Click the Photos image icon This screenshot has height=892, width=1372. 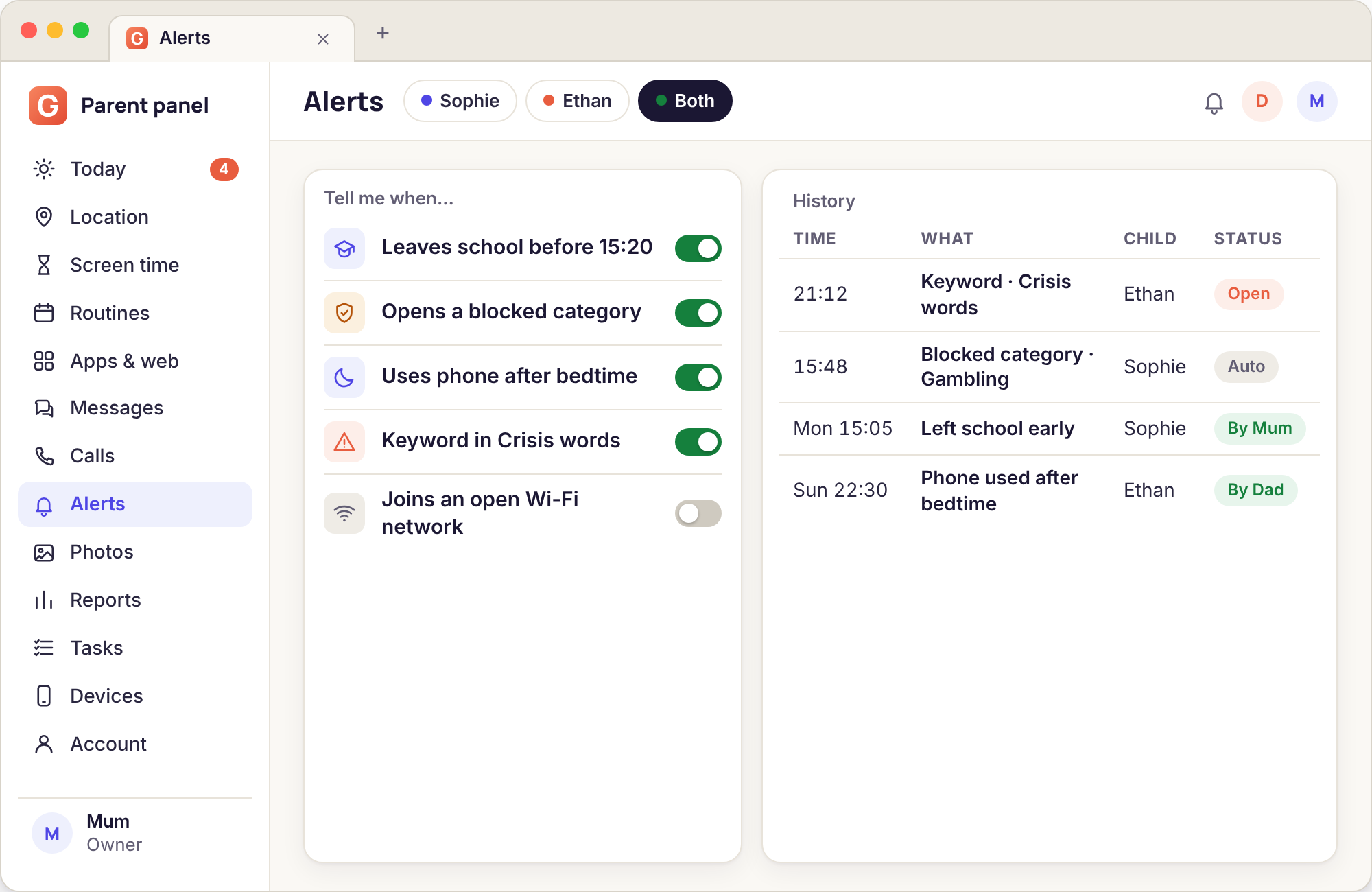[44, 552]
